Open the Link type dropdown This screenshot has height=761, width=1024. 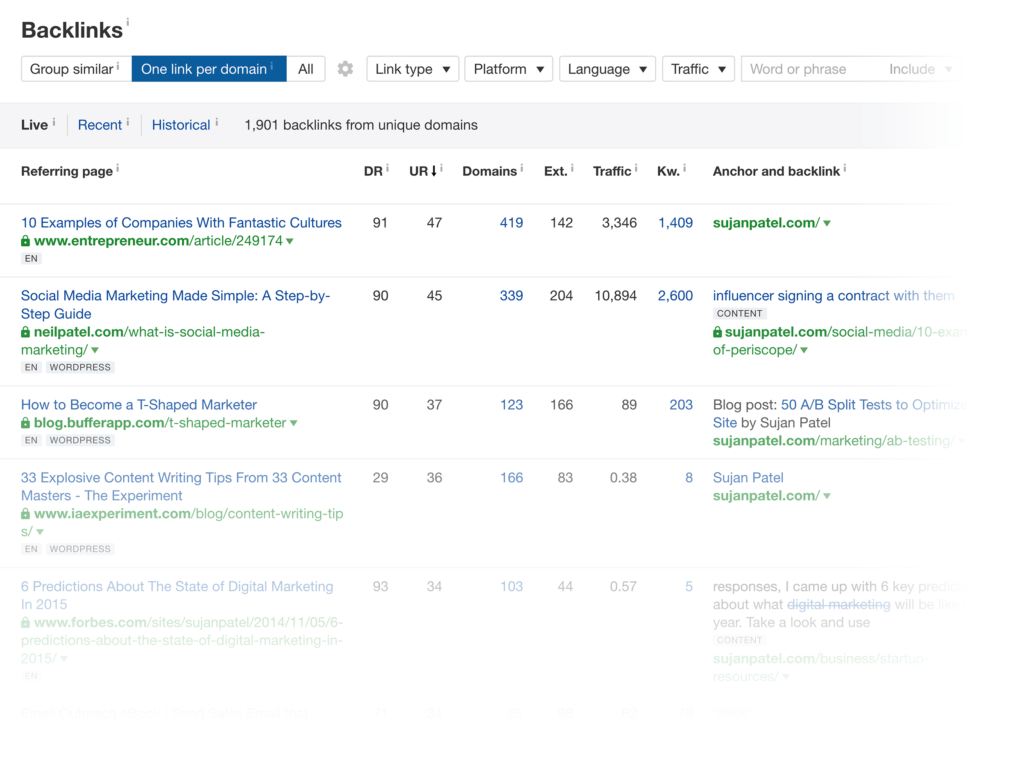(413, 69)
